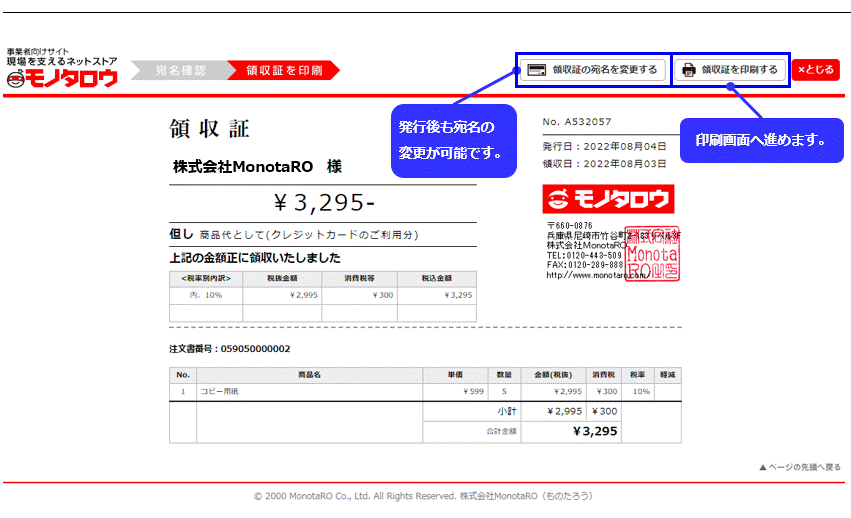Click the 内、10% tax rate cell

tap(206, 295)
